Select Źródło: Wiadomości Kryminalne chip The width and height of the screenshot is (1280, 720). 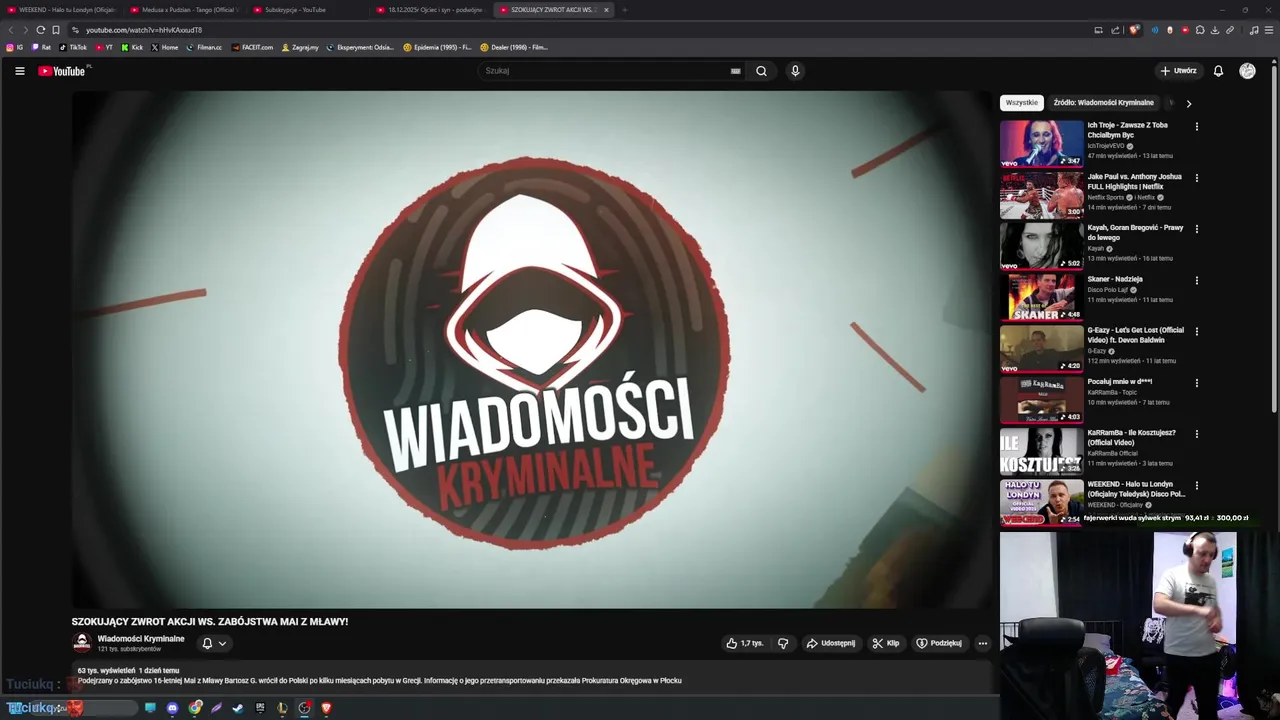pyautogui.click(x=1103, y=103)
